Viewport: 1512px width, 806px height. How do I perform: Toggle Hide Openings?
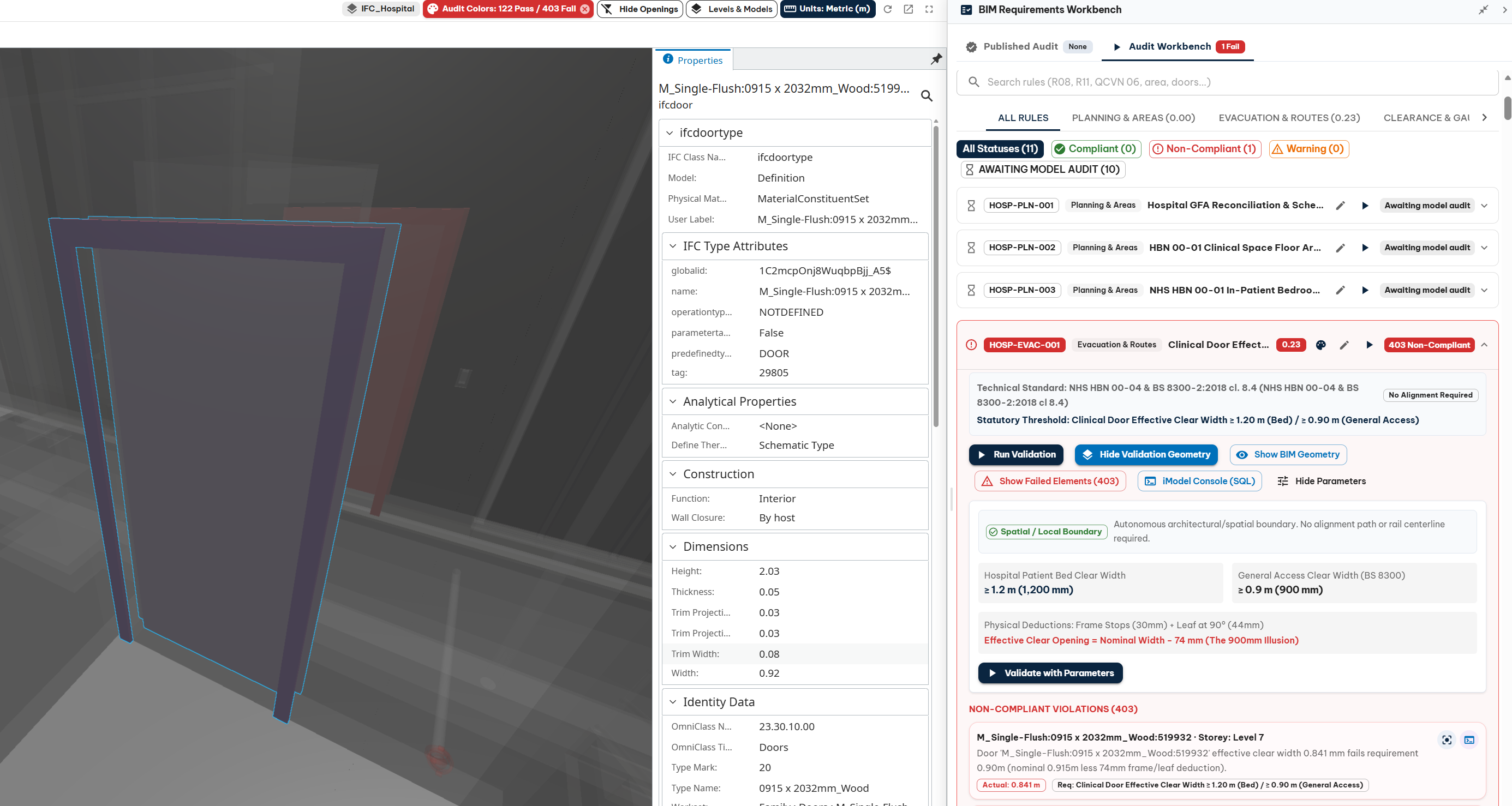(640, 9)
